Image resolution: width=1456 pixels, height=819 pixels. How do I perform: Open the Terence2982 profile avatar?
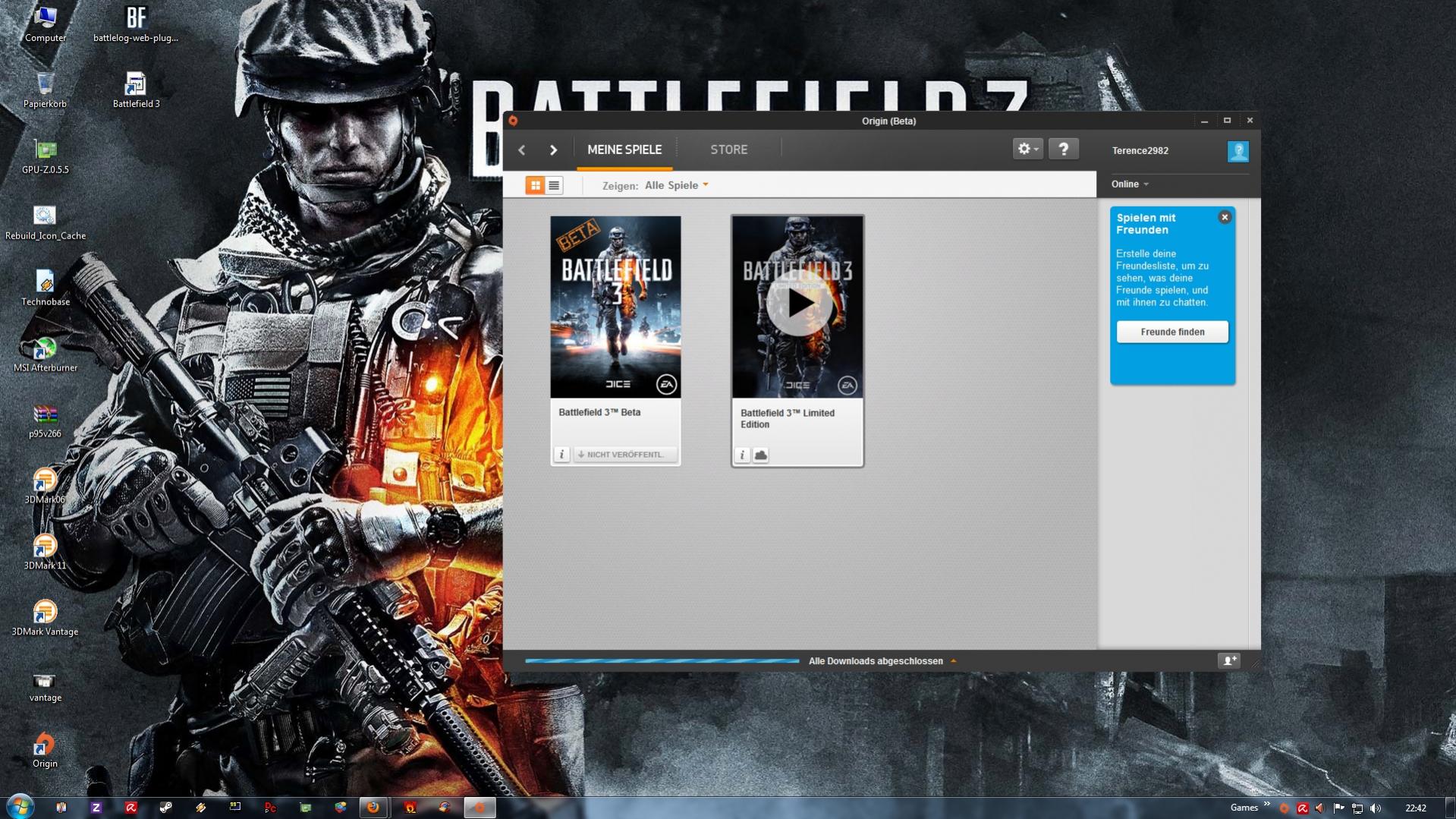[1237, 151]
